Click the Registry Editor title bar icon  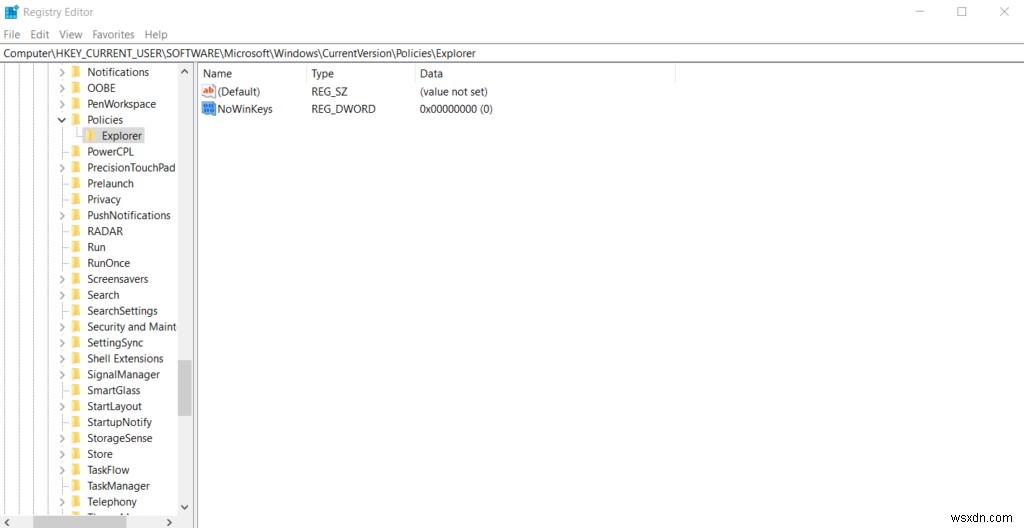tap(12, 12)
